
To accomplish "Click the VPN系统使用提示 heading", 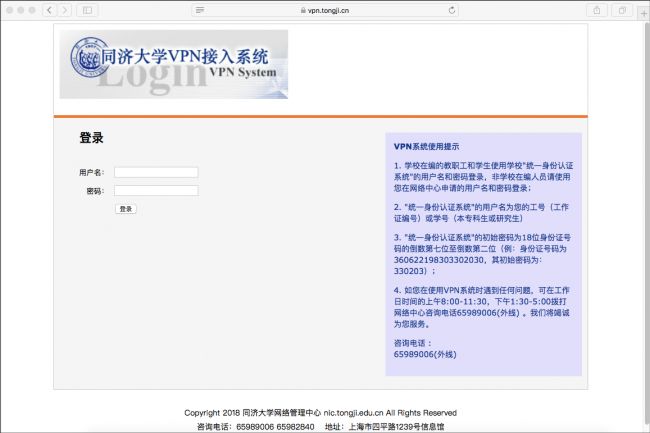I will pyautogui.click(x=427, y=146).
